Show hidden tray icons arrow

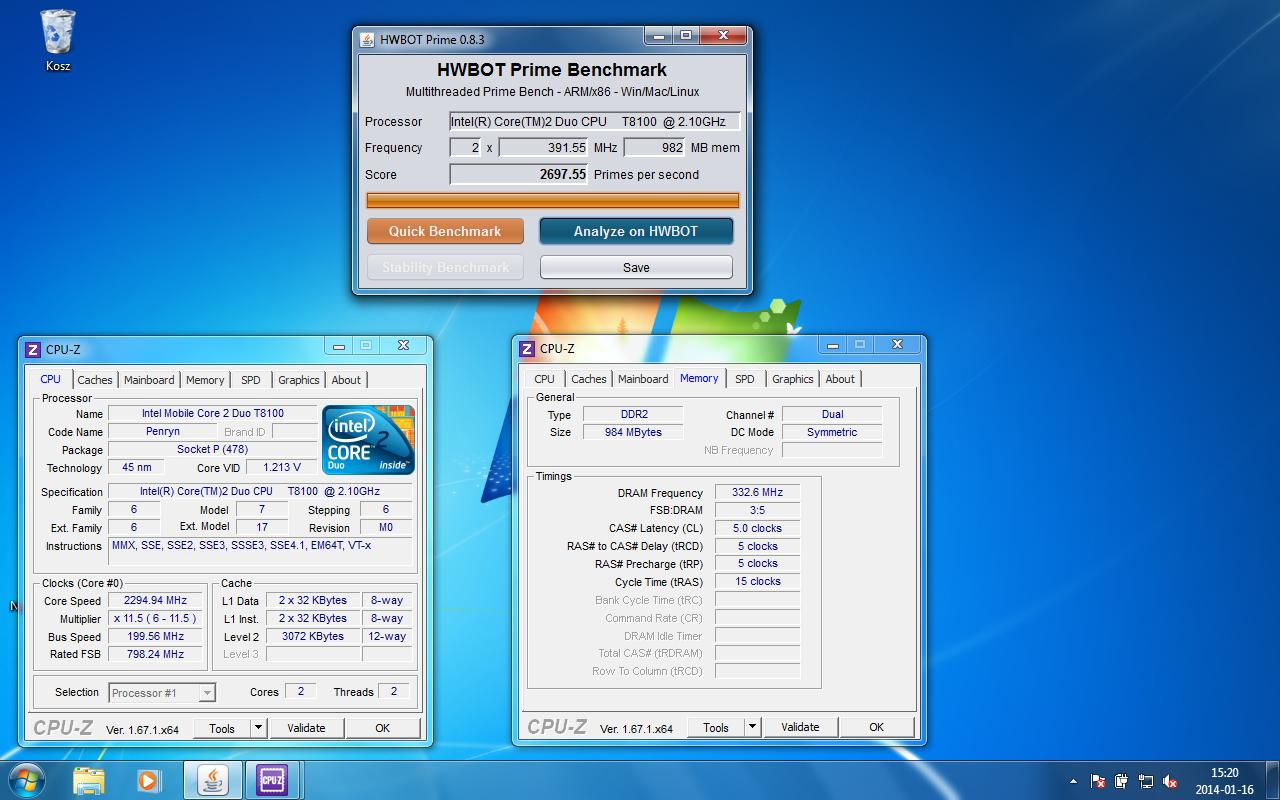1074,781
